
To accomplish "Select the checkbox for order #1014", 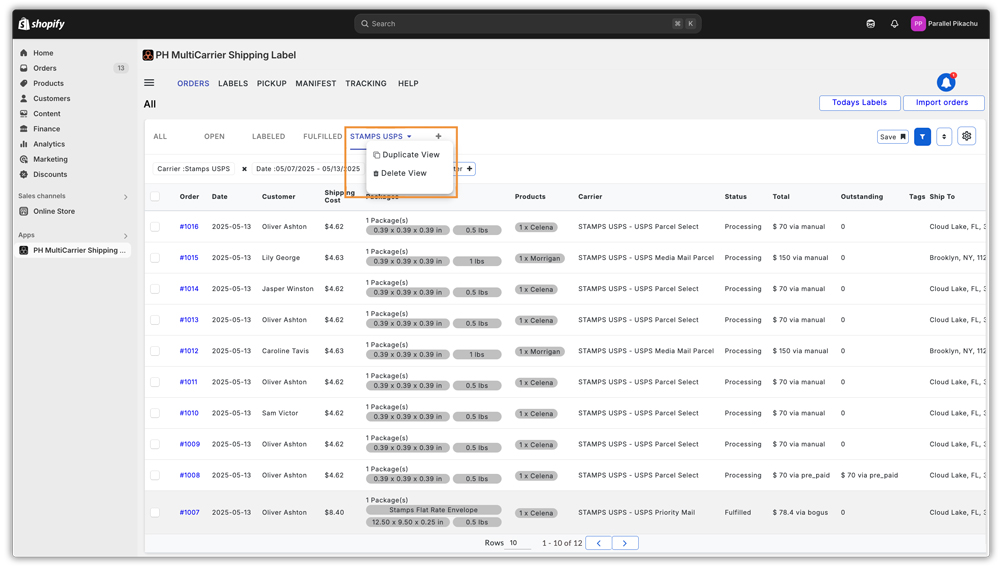I will click(x=155, y=289).
